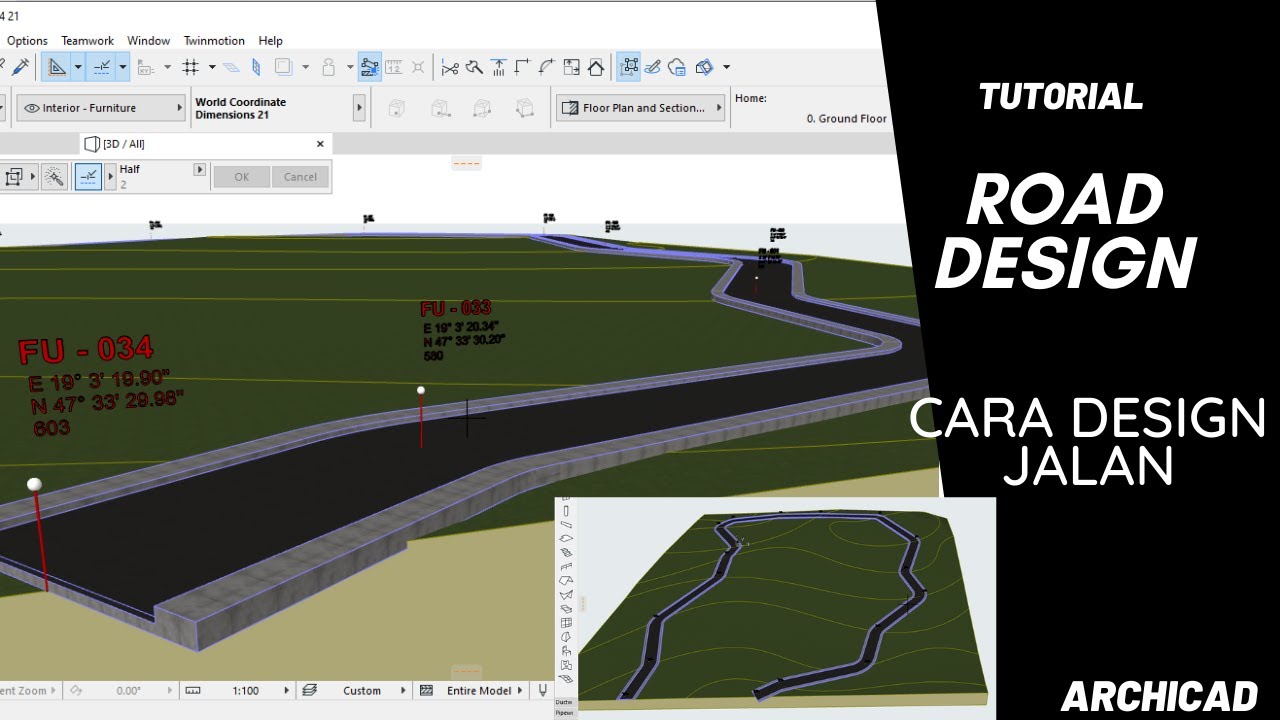Click the suspend groups lock icon

329,67
